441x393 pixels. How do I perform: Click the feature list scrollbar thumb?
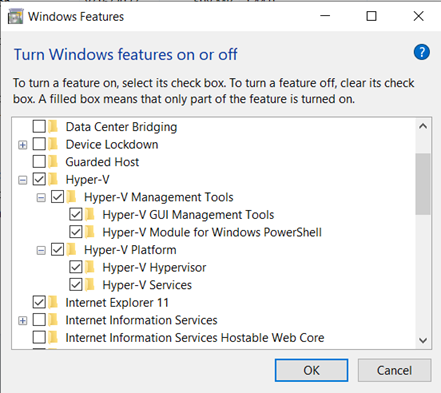coord(423,184)
